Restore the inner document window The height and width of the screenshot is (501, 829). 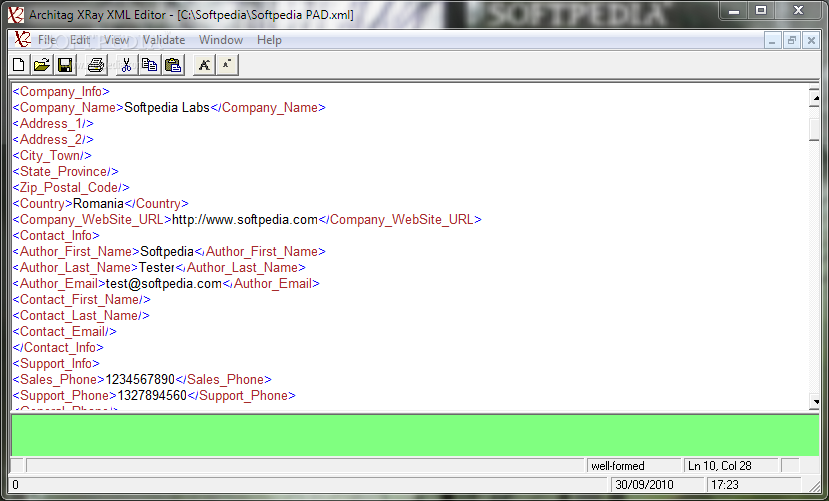click(x=791, y=41)
